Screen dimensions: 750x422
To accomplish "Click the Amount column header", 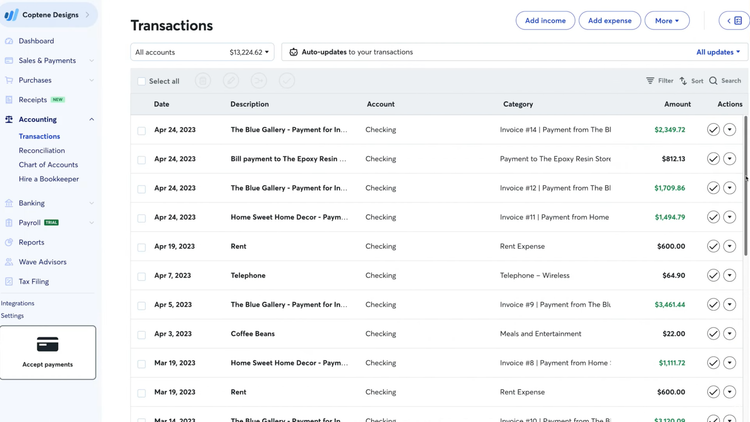I will (677, 104).
